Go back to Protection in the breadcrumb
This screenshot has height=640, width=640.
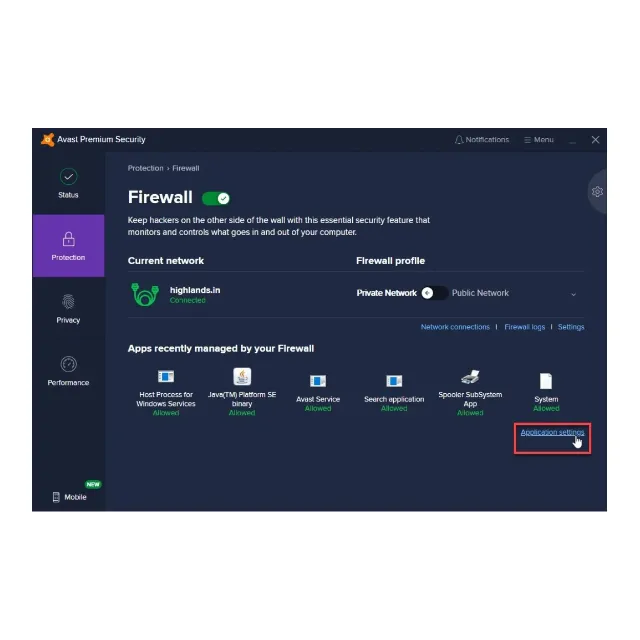(x=145, y=168)
